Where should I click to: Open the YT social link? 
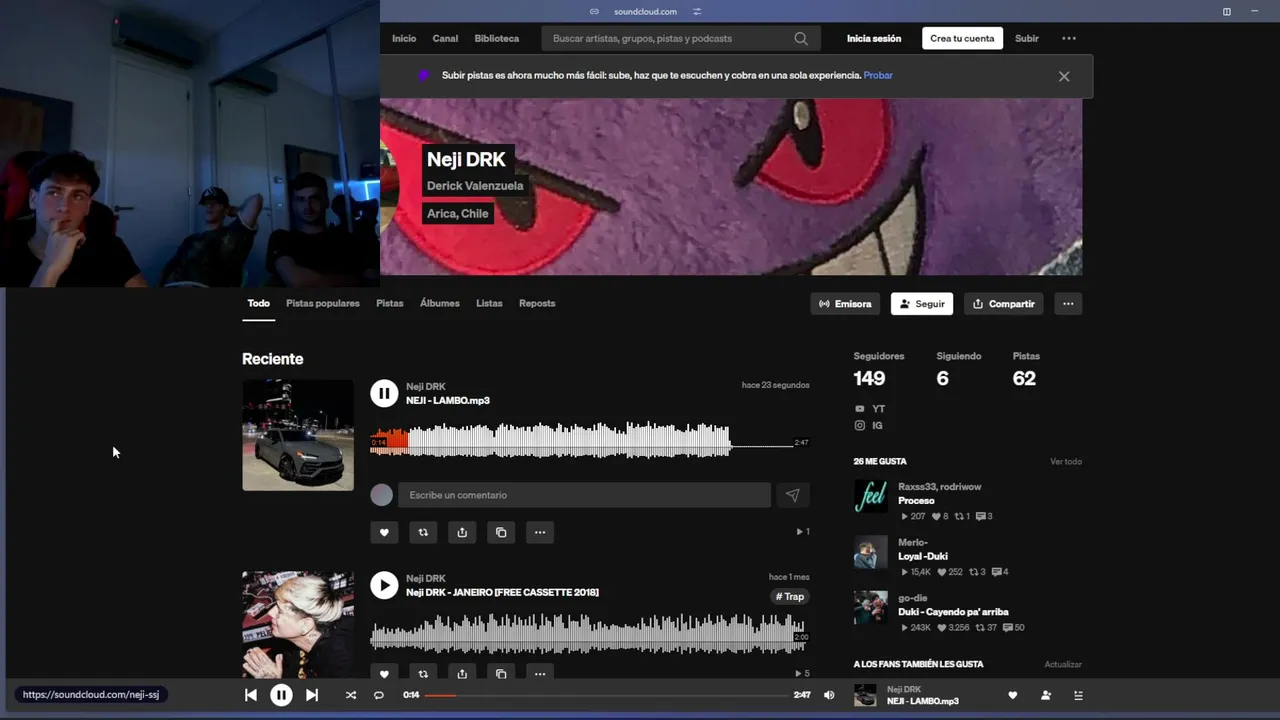tap(870, 409)
